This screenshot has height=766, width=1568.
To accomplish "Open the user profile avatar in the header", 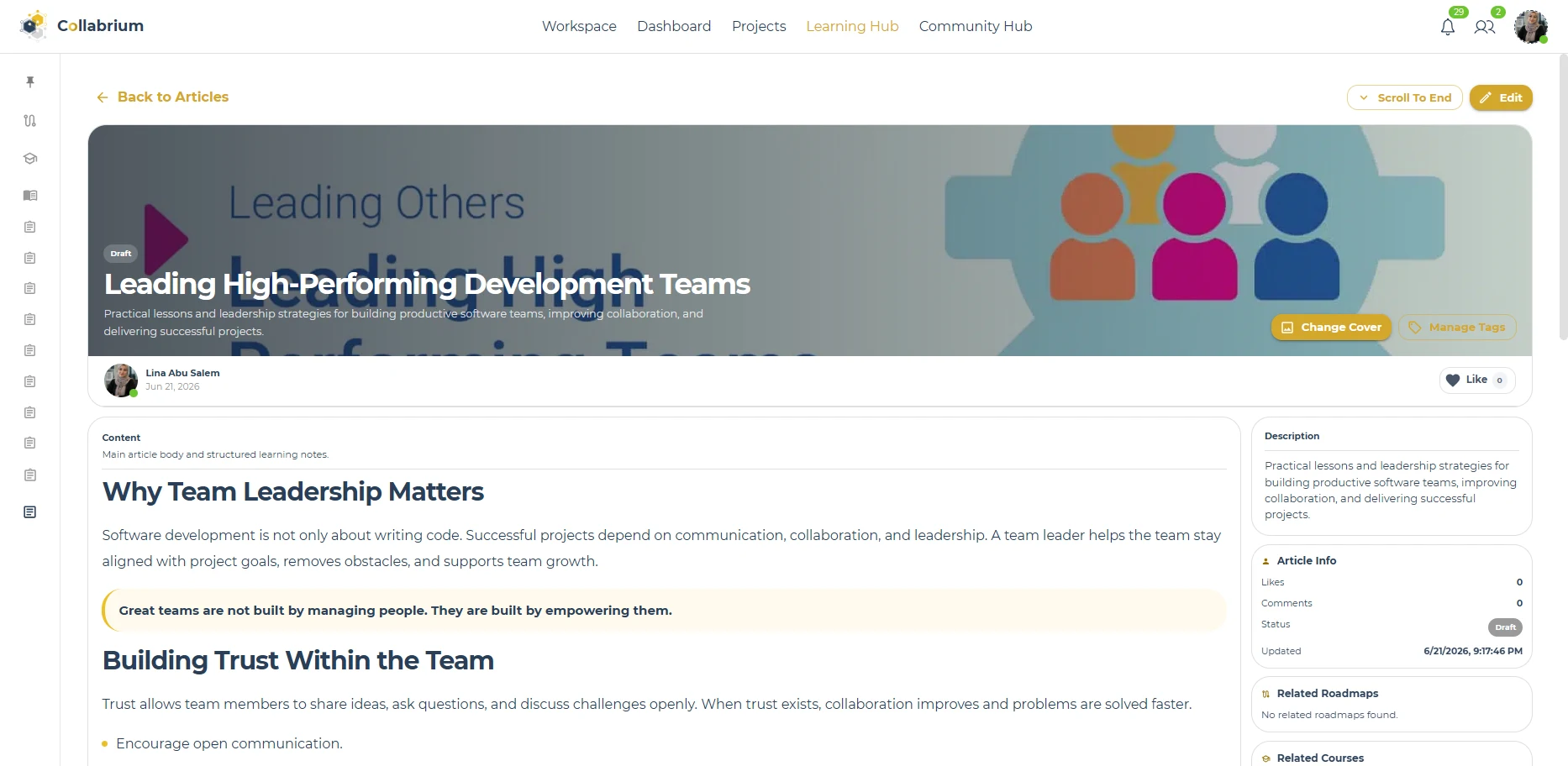I will [x=1531, y=27].
